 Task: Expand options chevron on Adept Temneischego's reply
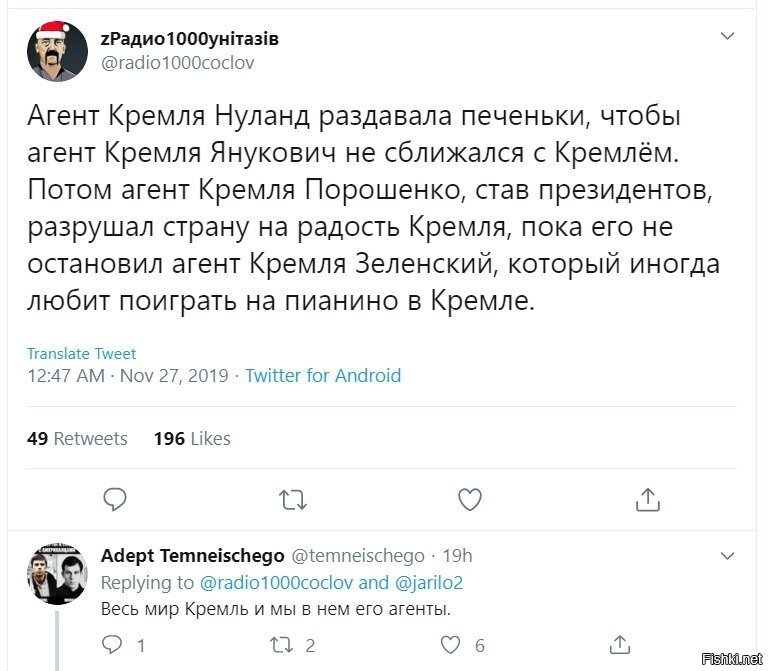pos(728,556)
